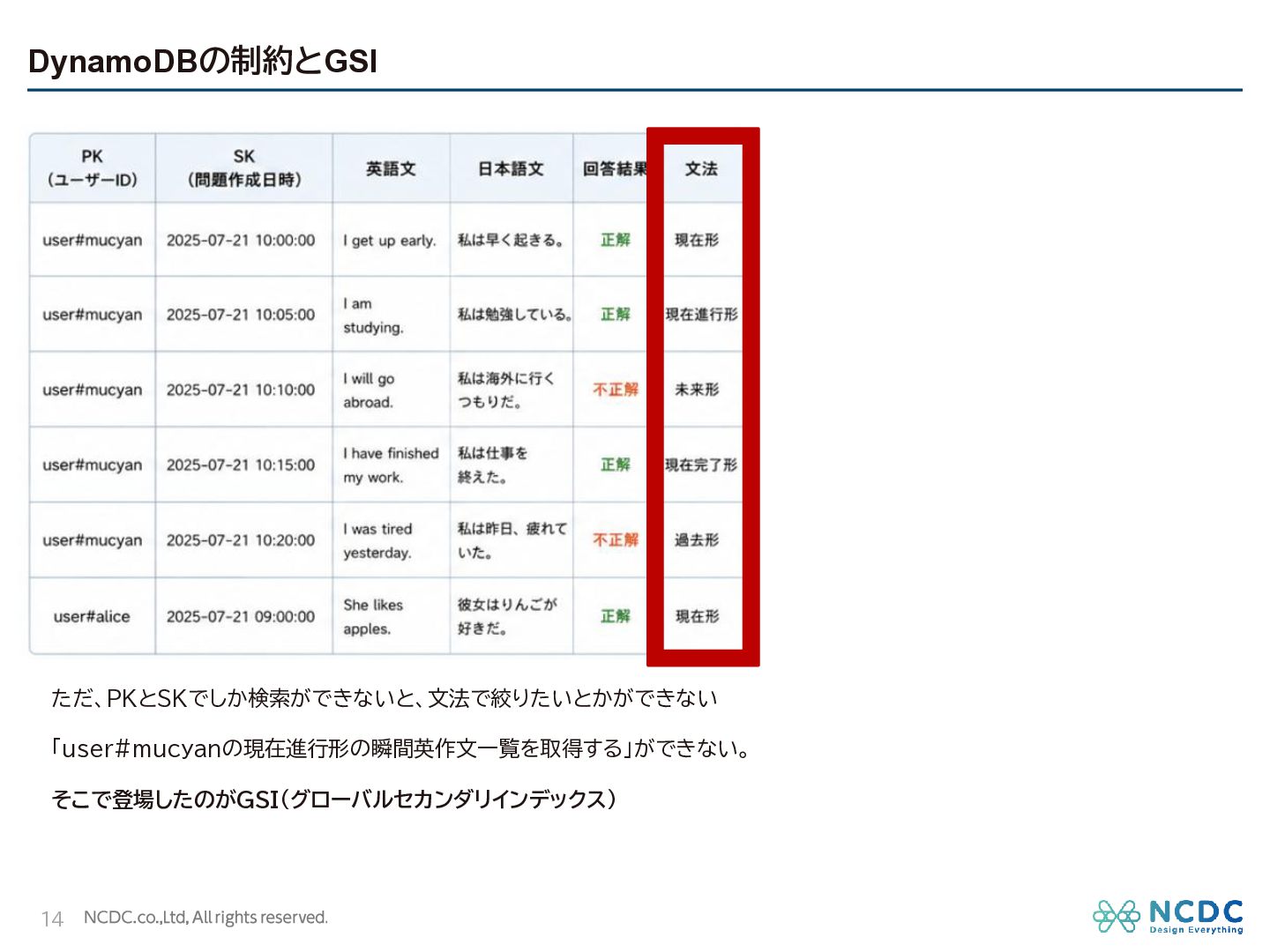Click 正解 in the "I have finished" row
This screenshot has height=952, width=1270.
point(616,465)
